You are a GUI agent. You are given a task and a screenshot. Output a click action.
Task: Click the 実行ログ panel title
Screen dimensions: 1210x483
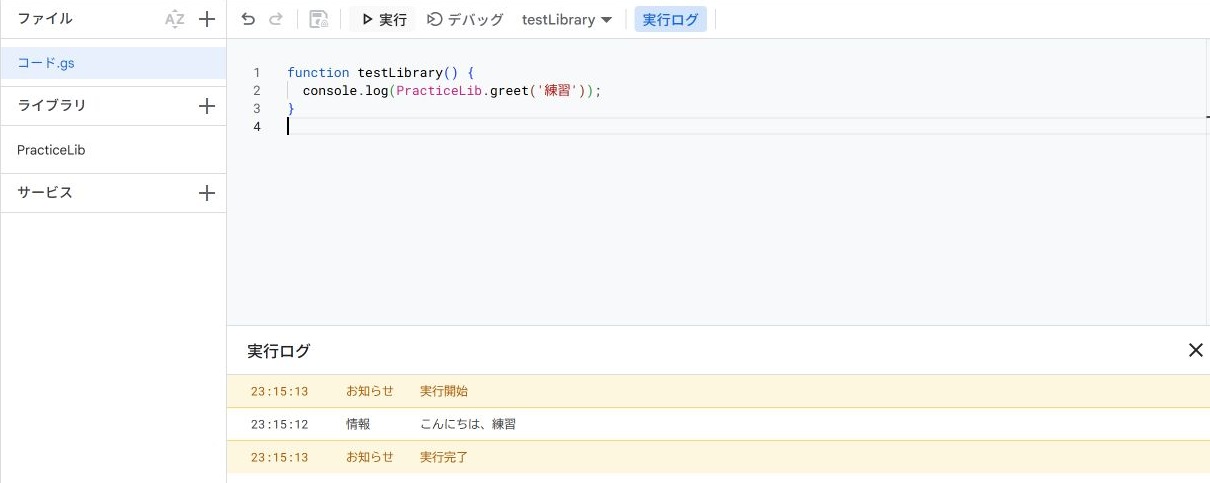click(x=279, y=351)
